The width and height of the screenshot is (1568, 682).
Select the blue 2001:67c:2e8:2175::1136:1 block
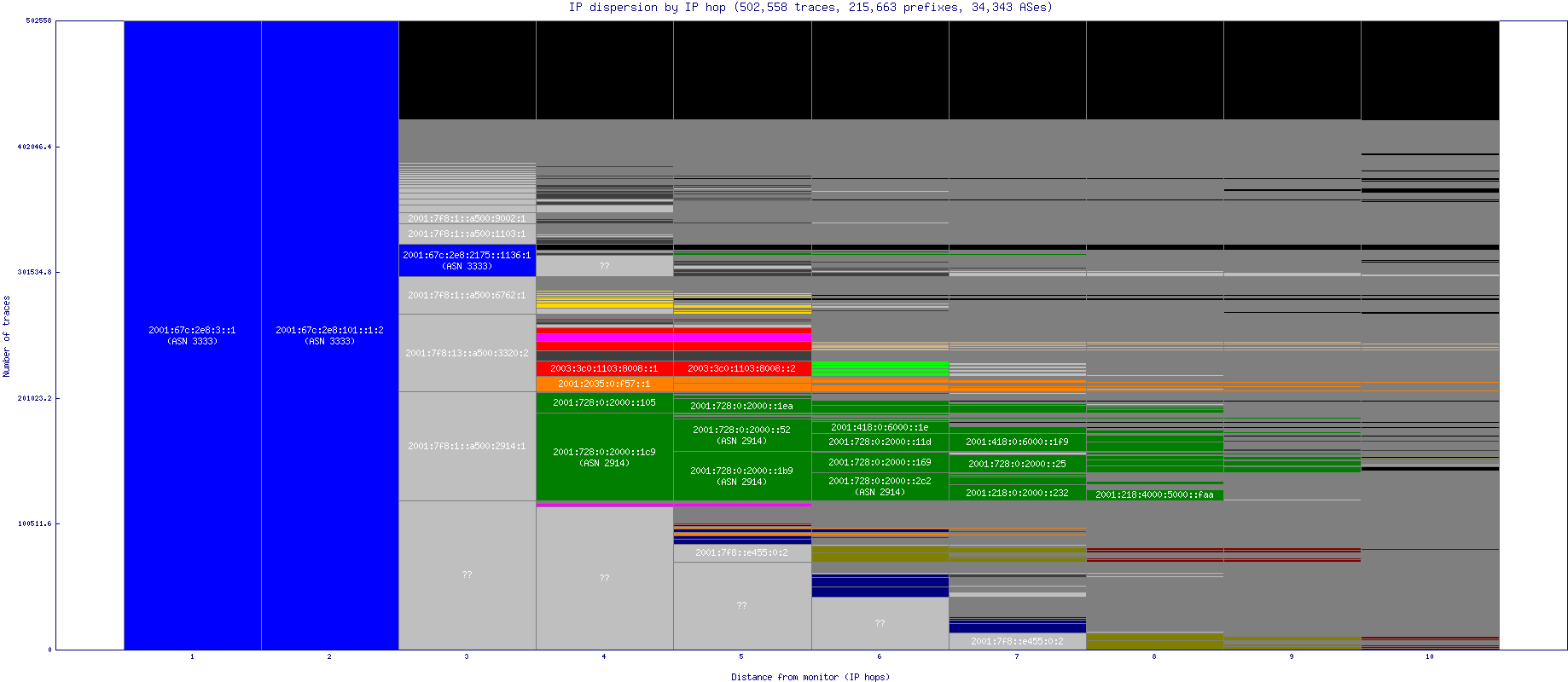pyautogui.click(x=467, y=260)
